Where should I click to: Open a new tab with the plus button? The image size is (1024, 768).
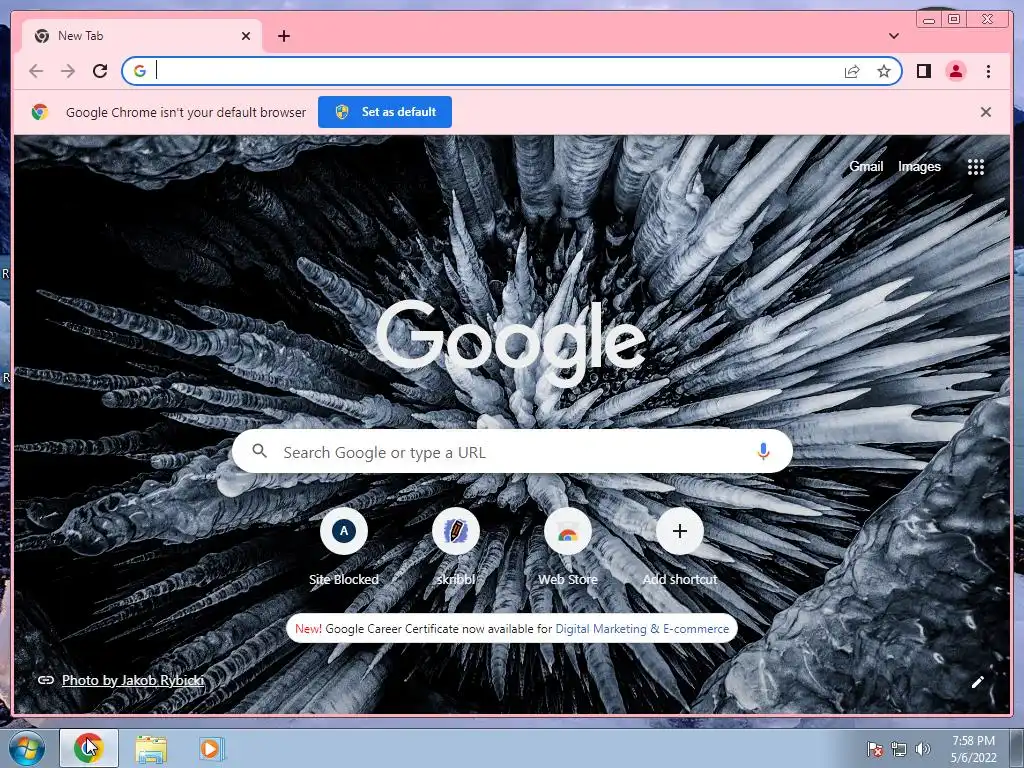[x=284, y=36]
